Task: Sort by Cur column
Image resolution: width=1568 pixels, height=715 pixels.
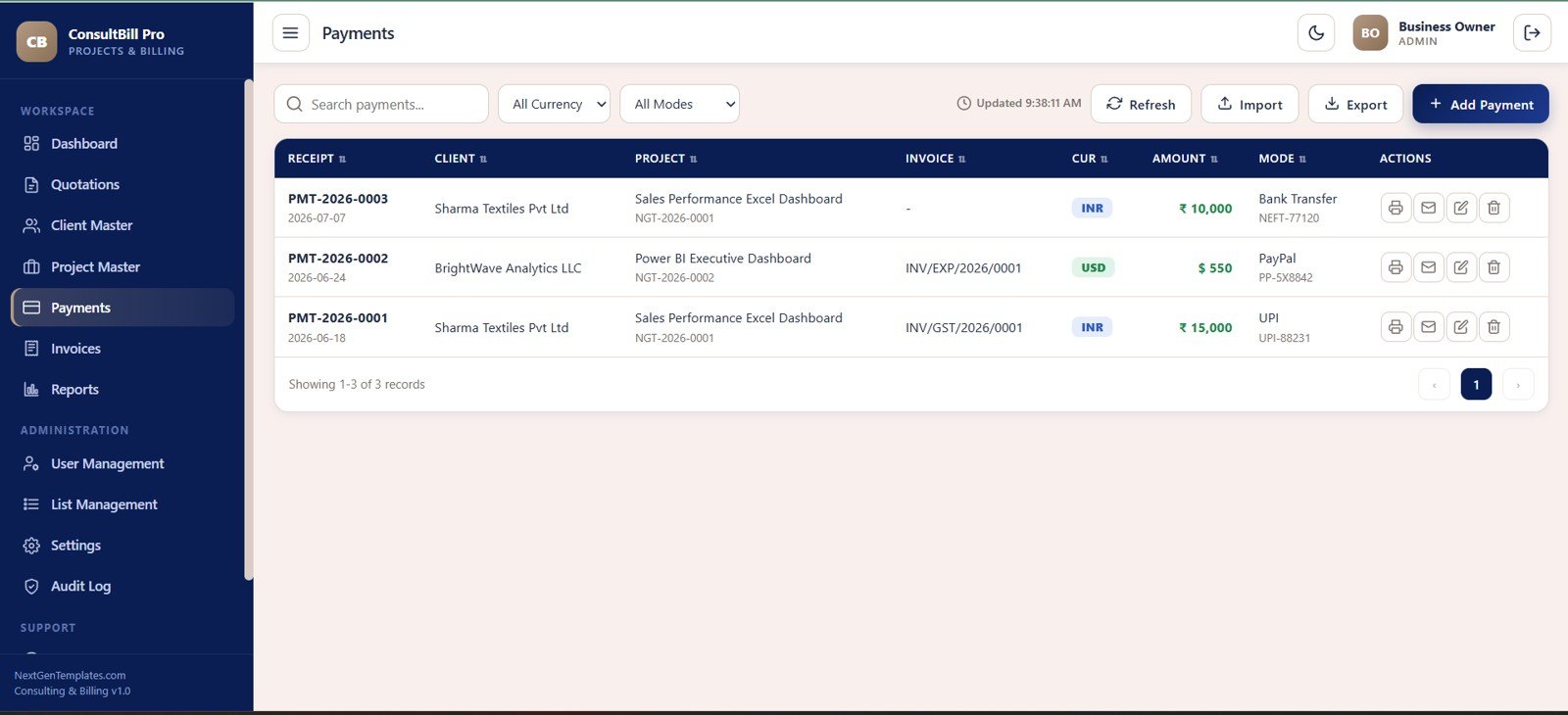Action: pyautogui.click(x=1090, y=159)
